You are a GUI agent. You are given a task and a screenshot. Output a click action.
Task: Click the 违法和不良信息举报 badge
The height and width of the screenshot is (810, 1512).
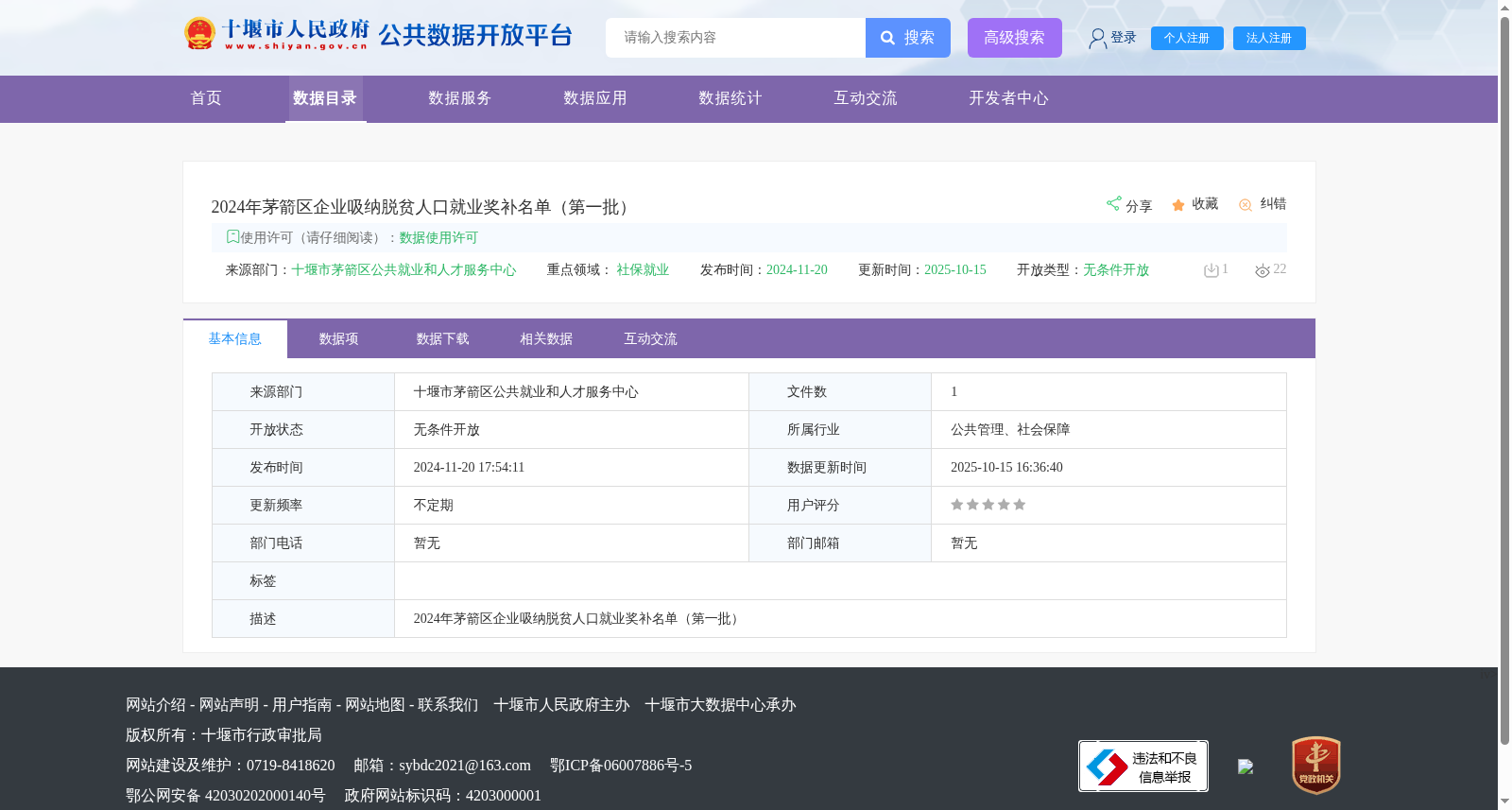pyautogui.click(x=1143, y=766)
